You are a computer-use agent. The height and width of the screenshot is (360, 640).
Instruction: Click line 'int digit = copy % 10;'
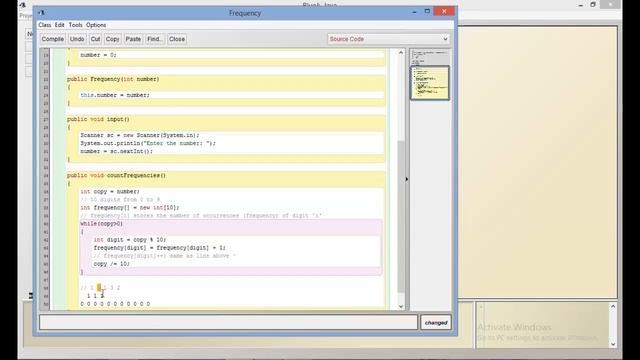[x=130, y=240]
